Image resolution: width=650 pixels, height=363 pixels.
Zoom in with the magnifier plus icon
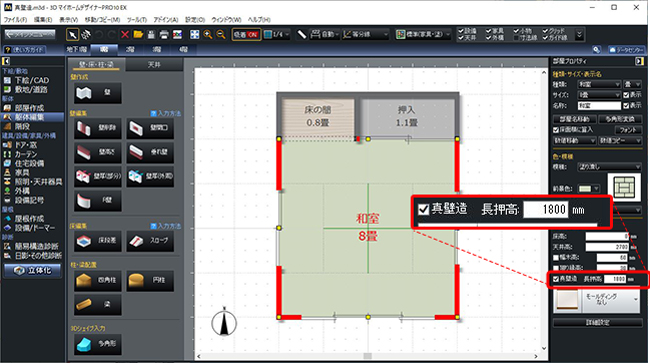pyautogui.click(x=208, y=34)
